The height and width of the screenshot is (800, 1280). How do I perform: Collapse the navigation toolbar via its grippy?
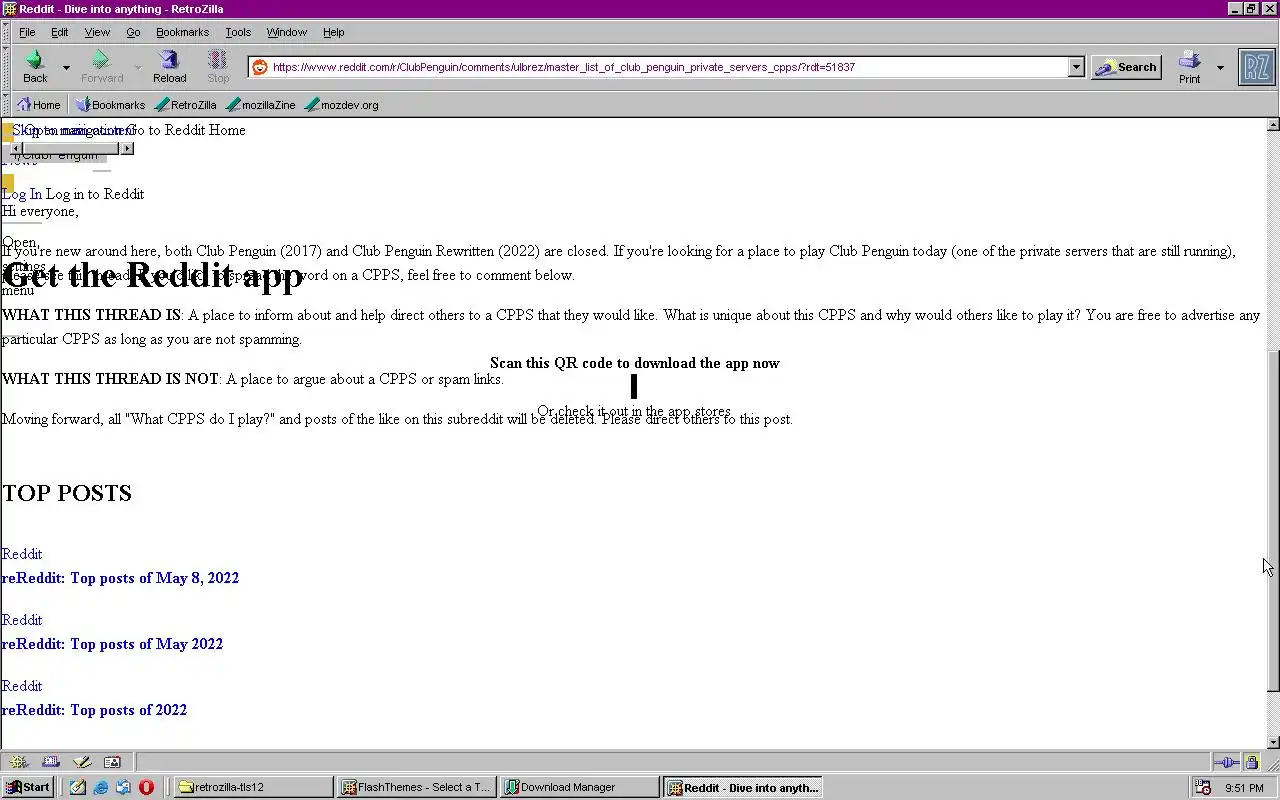[6, 67]
